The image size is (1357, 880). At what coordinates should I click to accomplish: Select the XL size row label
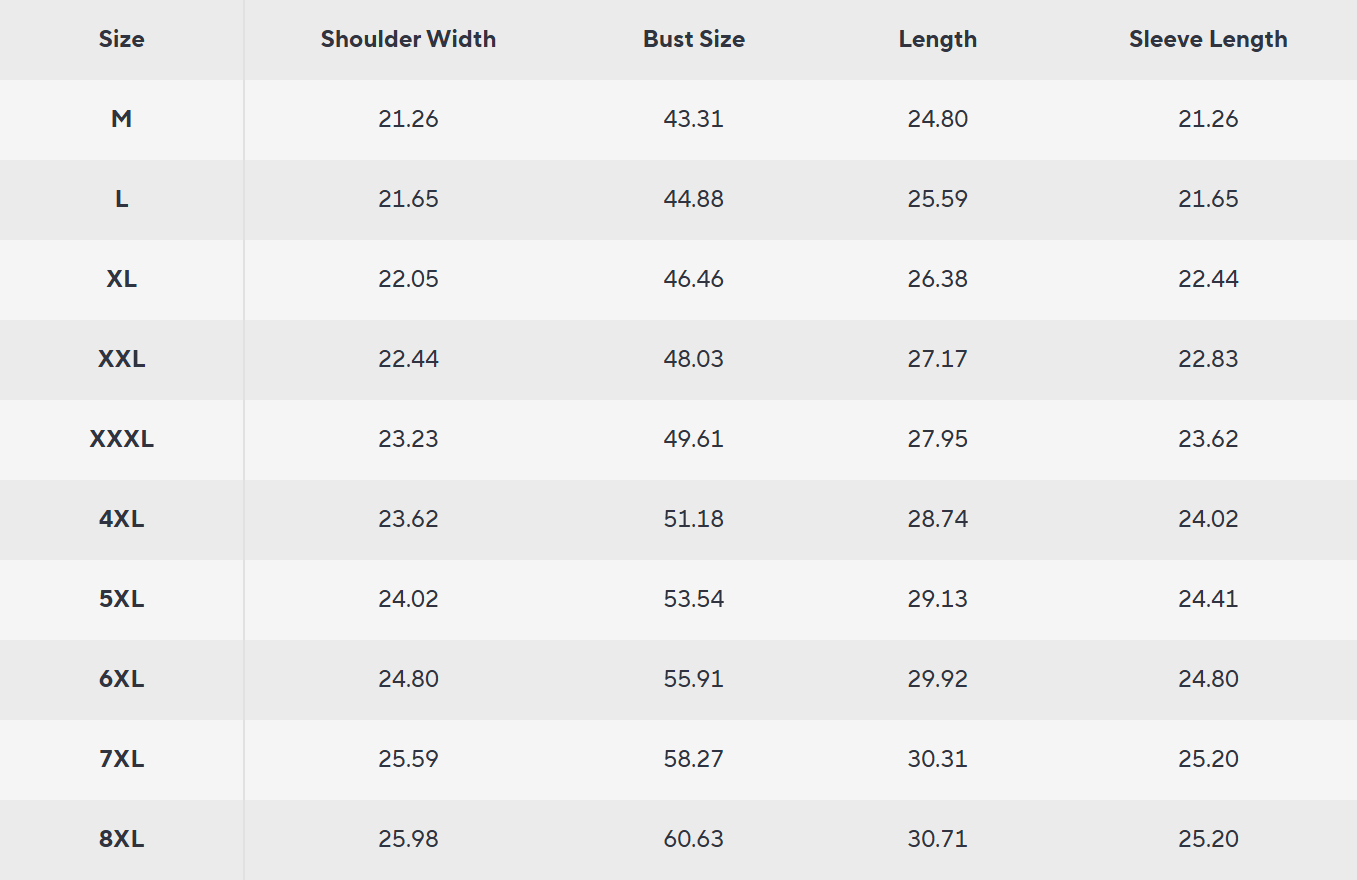coord(121,279)
